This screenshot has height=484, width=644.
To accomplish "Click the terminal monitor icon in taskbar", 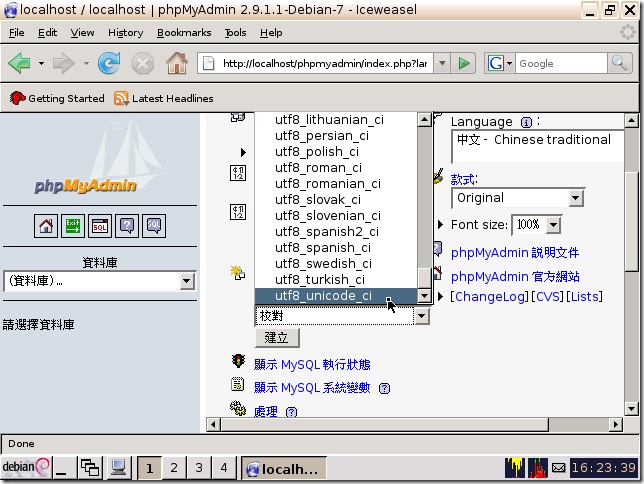I will (118, 468).
